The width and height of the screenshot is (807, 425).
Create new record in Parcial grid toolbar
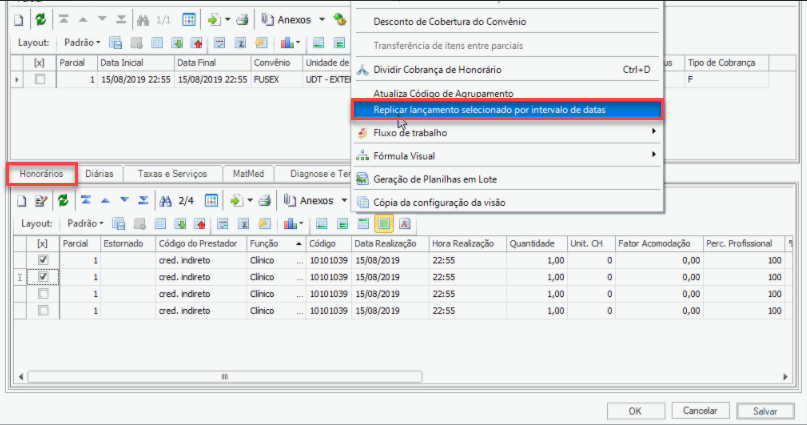point(19,21)
